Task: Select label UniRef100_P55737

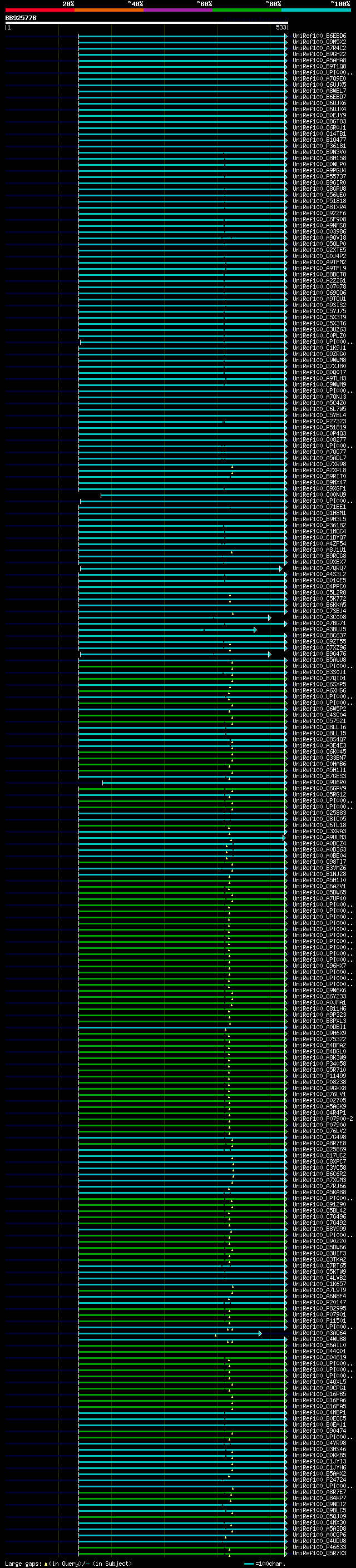Action: coord(319,176)
